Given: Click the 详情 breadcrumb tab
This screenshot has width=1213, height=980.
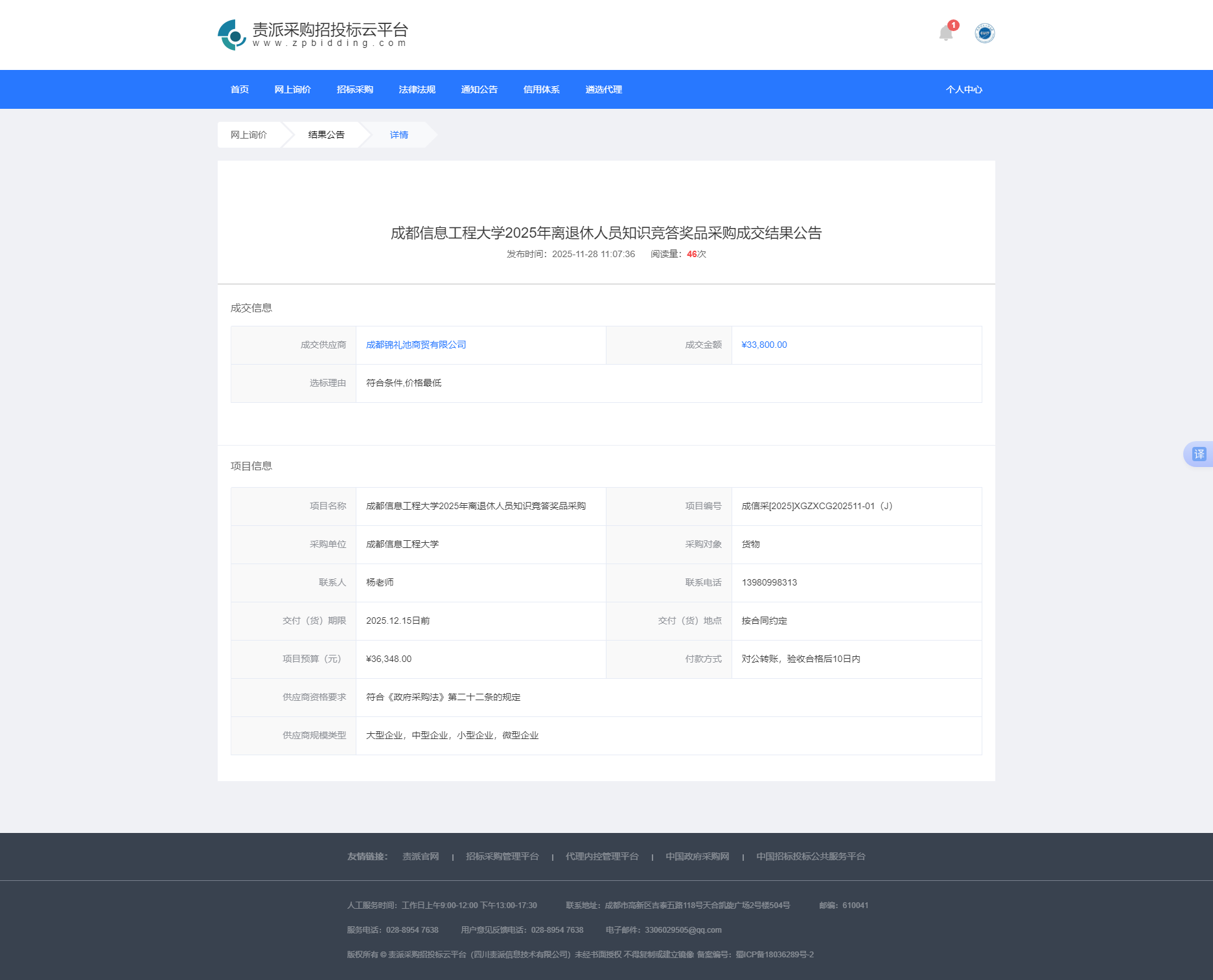Looking at the screenshot, I should (x=399, y=135).
